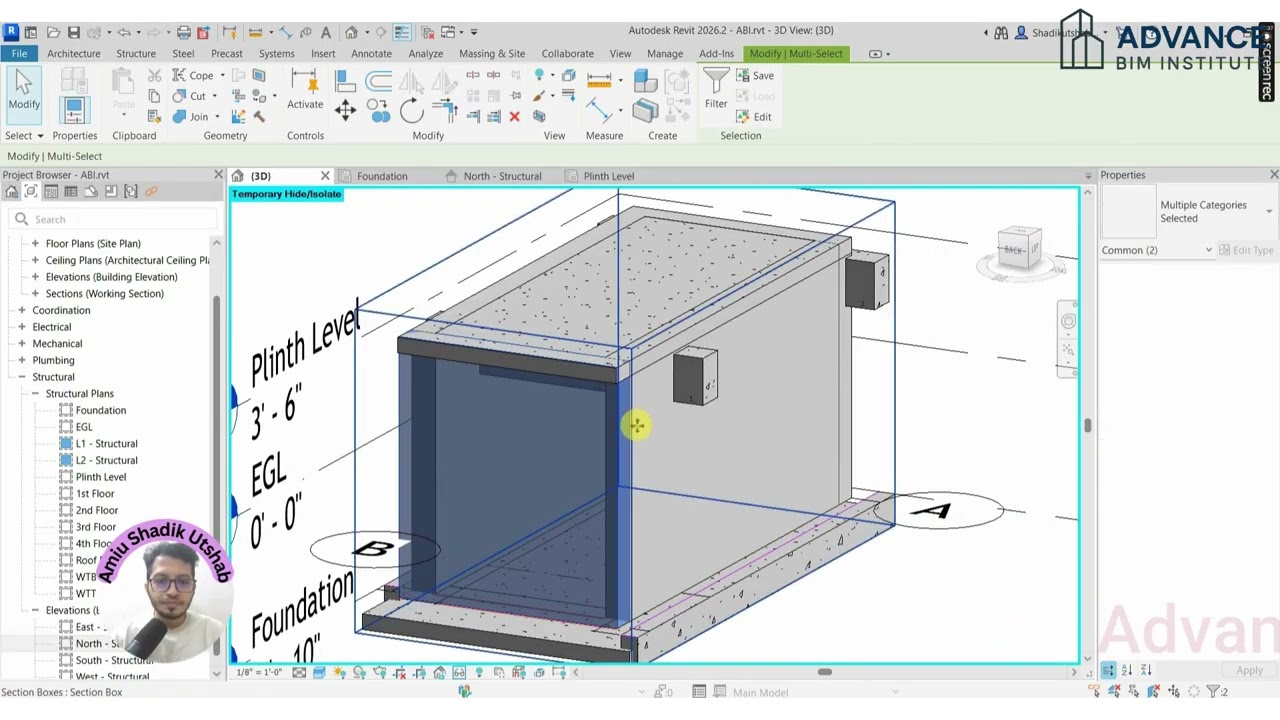1280x720 pixels.
Task: Expand the Mechanical node in Project Browser
Action: pyautogui.click(x=22, y=343)
